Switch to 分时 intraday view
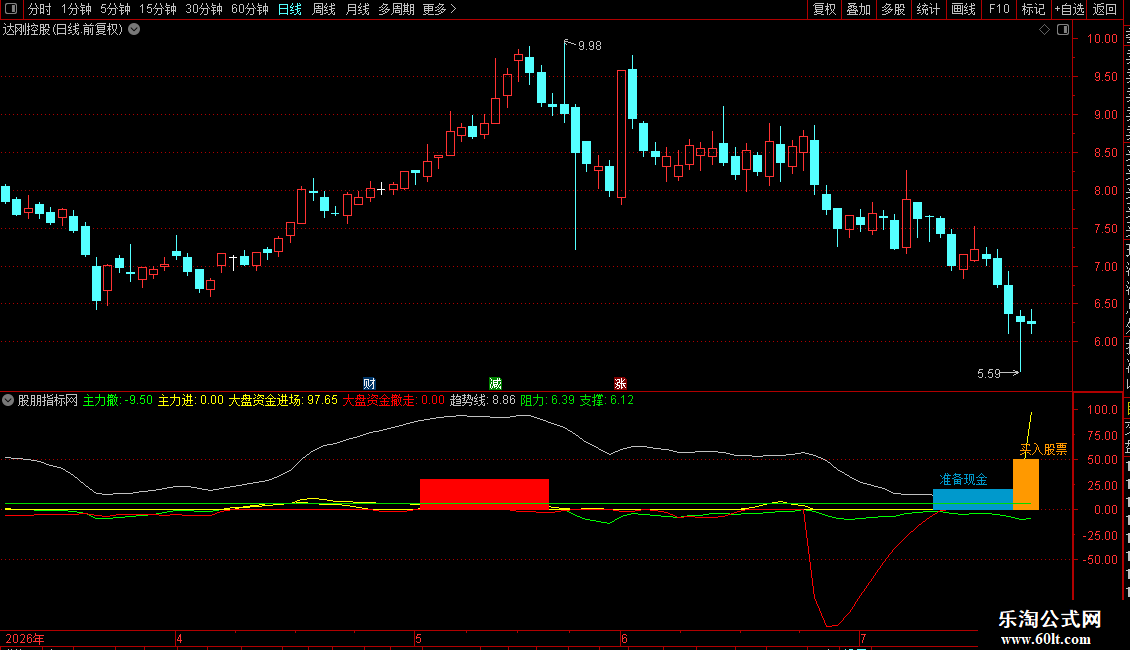Screen dimensions: 1130x650 [x=40, y=9]
